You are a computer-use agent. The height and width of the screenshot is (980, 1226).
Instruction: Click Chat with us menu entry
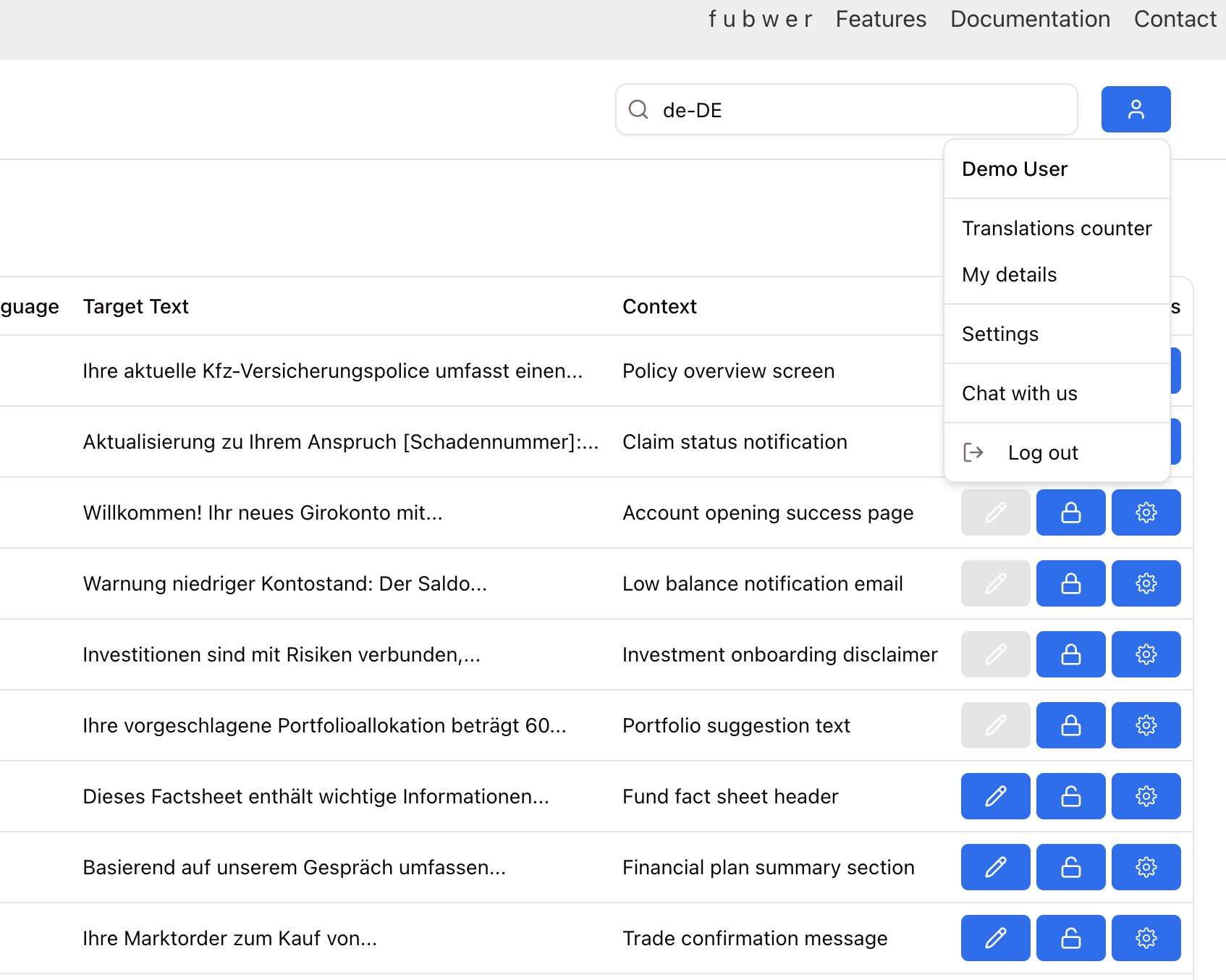point(1019,394)
